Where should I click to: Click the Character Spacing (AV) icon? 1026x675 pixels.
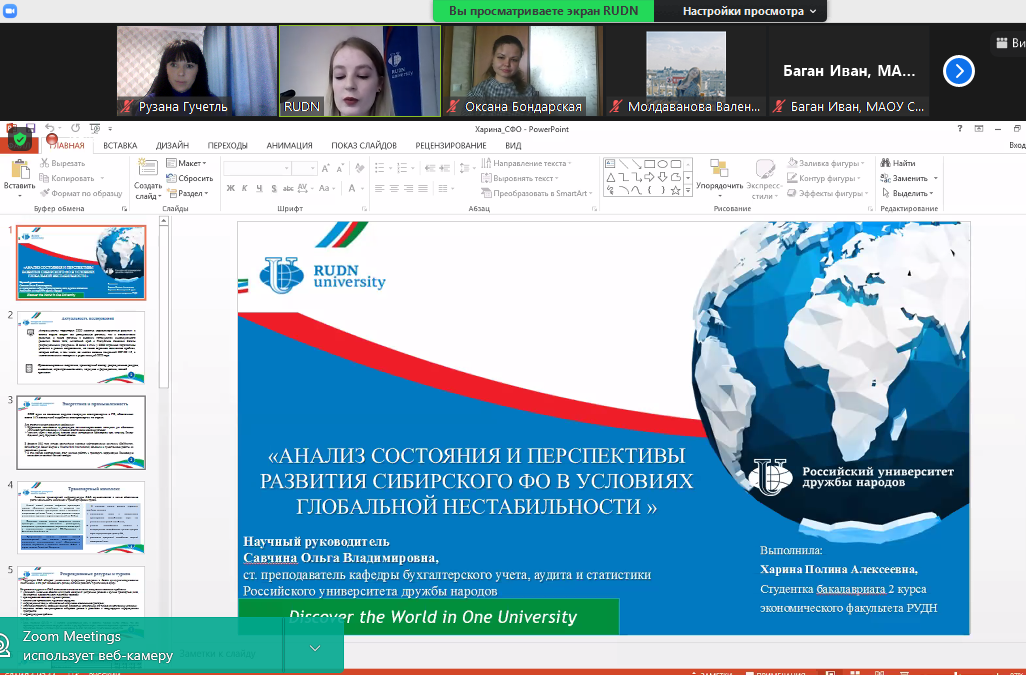pyautogui.click(x=304, y=188)
